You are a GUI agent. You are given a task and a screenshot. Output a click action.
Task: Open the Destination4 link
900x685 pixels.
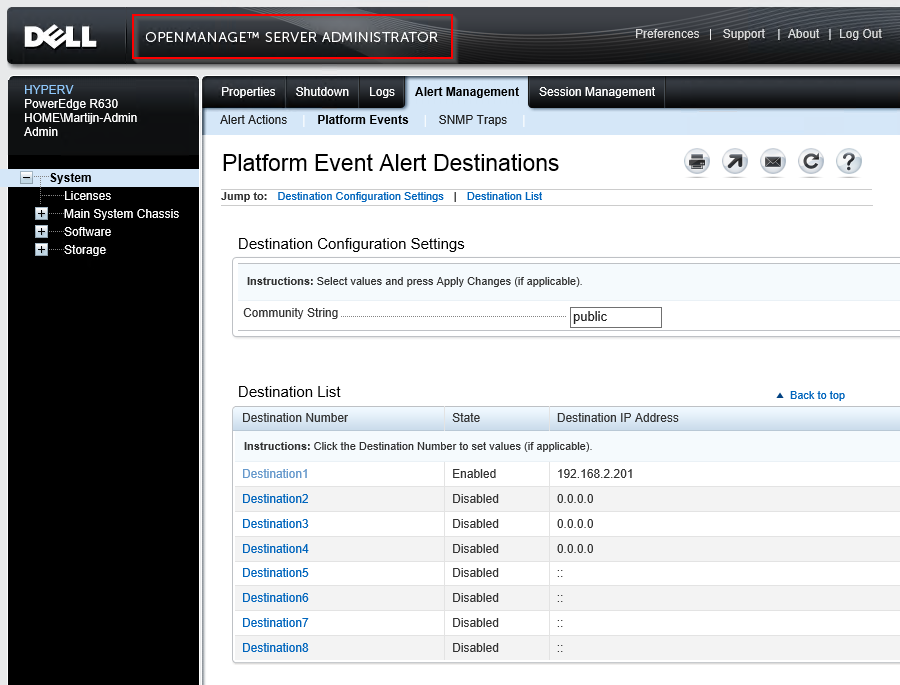click(x=275, y=549)
